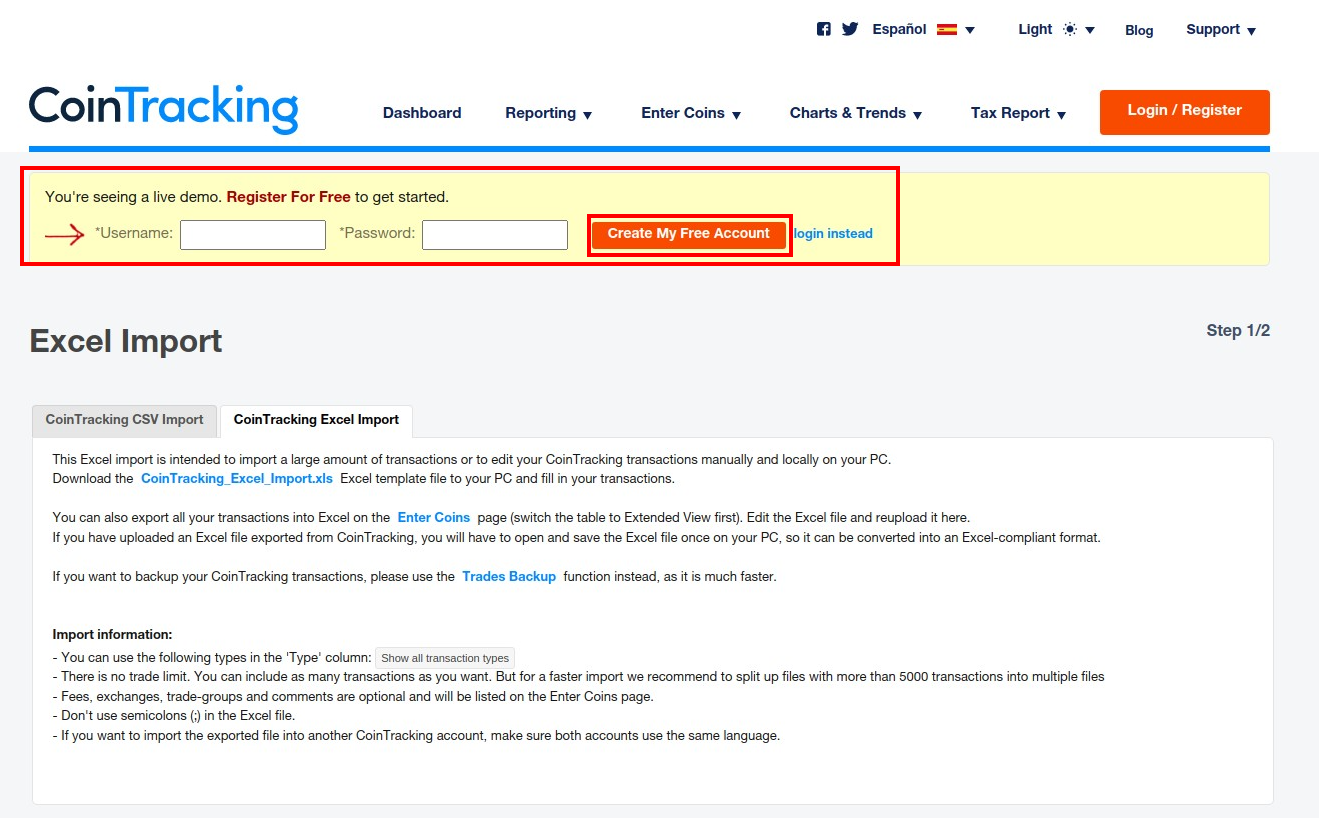Open the Twitter icon link
The width and height of the screenshot is (1319, 818).
(850, 29)
